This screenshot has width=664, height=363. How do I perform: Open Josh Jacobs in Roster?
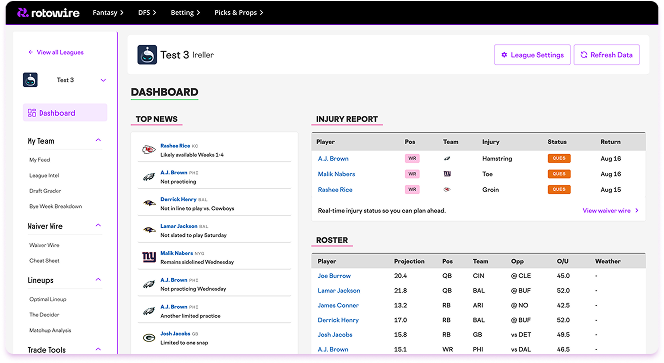tap(335, 334)
